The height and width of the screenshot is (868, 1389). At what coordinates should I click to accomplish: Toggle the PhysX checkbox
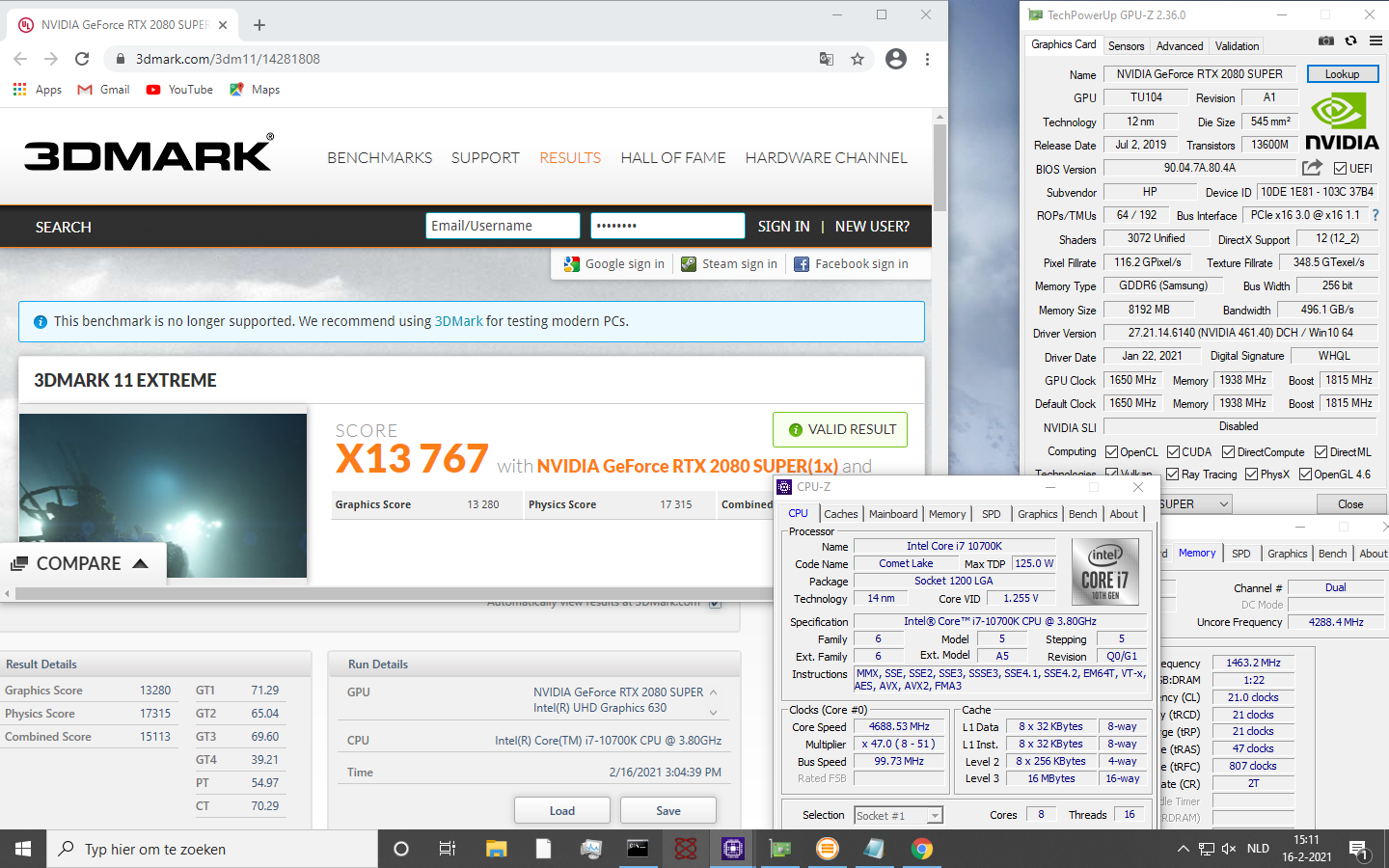1251,474
